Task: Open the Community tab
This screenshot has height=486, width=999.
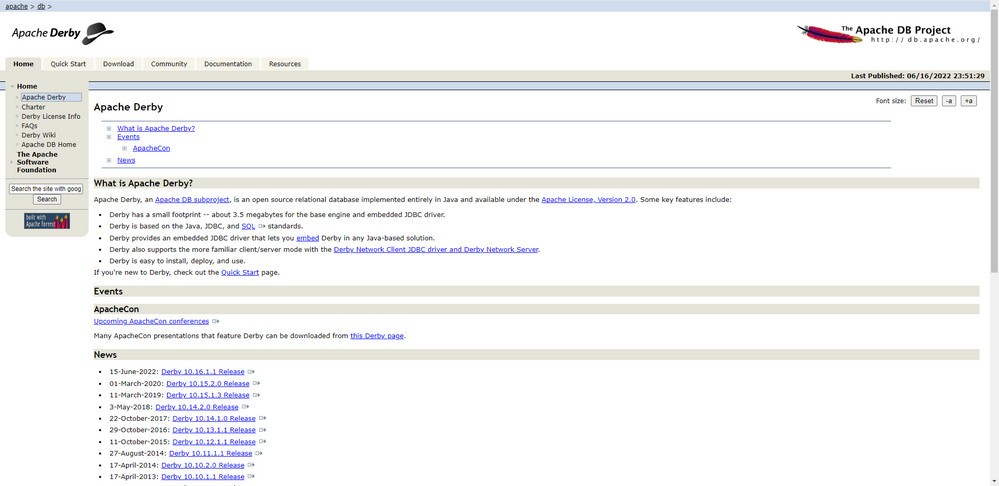Action: [x=169, y=64]
